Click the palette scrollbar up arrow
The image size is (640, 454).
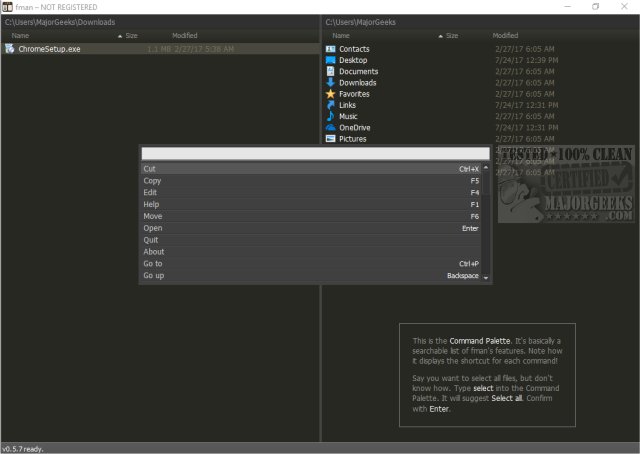click(x=486, y=167)
